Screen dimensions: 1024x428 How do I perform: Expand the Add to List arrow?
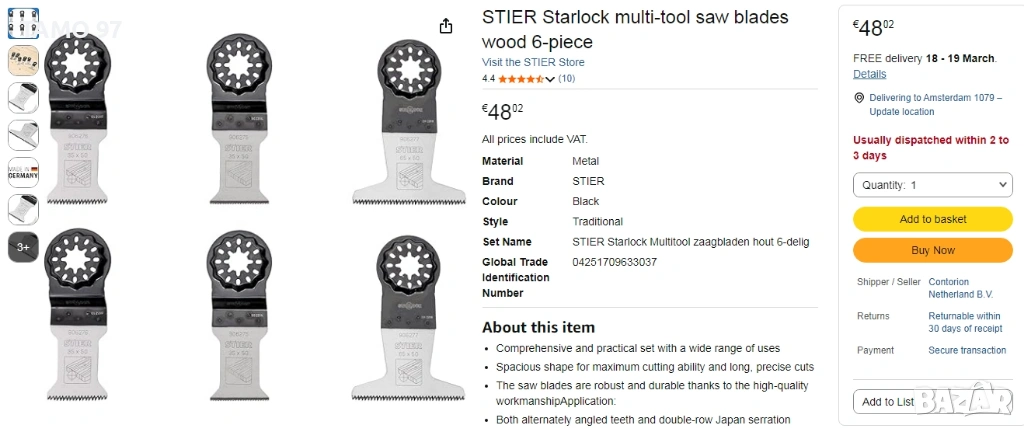tap(1000, 401)
